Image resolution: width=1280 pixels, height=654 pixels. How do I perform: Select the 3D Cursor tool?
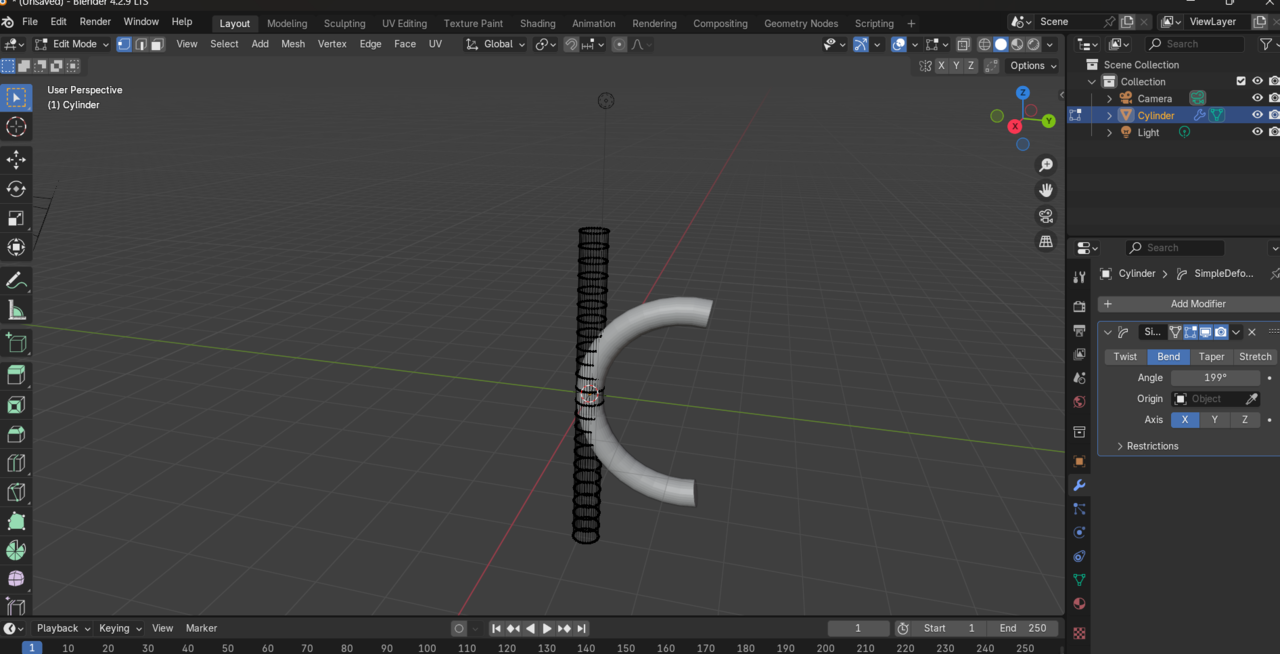coord(16,127)
